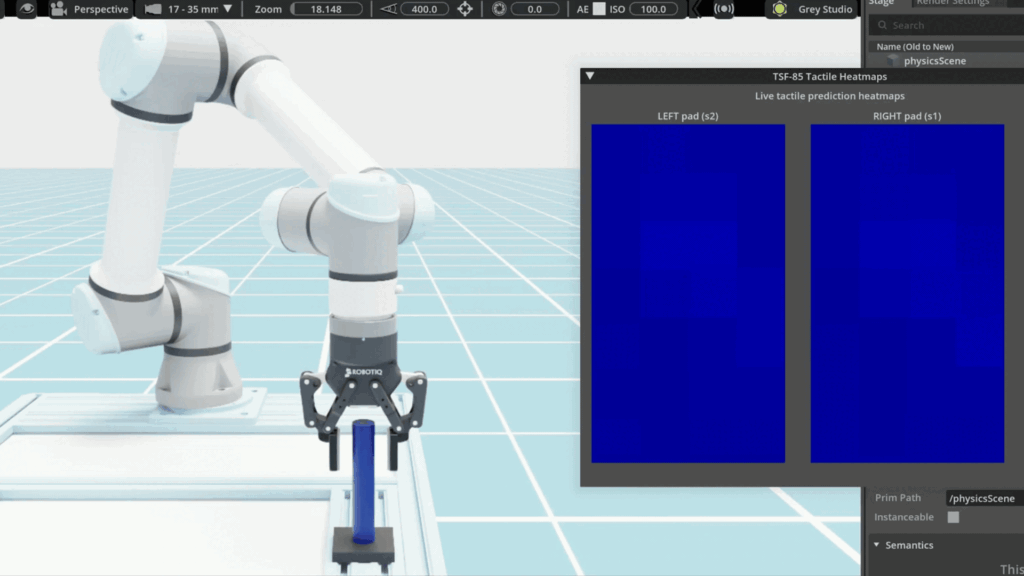Open the Grey Studio lighting menu

tap(825, 9)
